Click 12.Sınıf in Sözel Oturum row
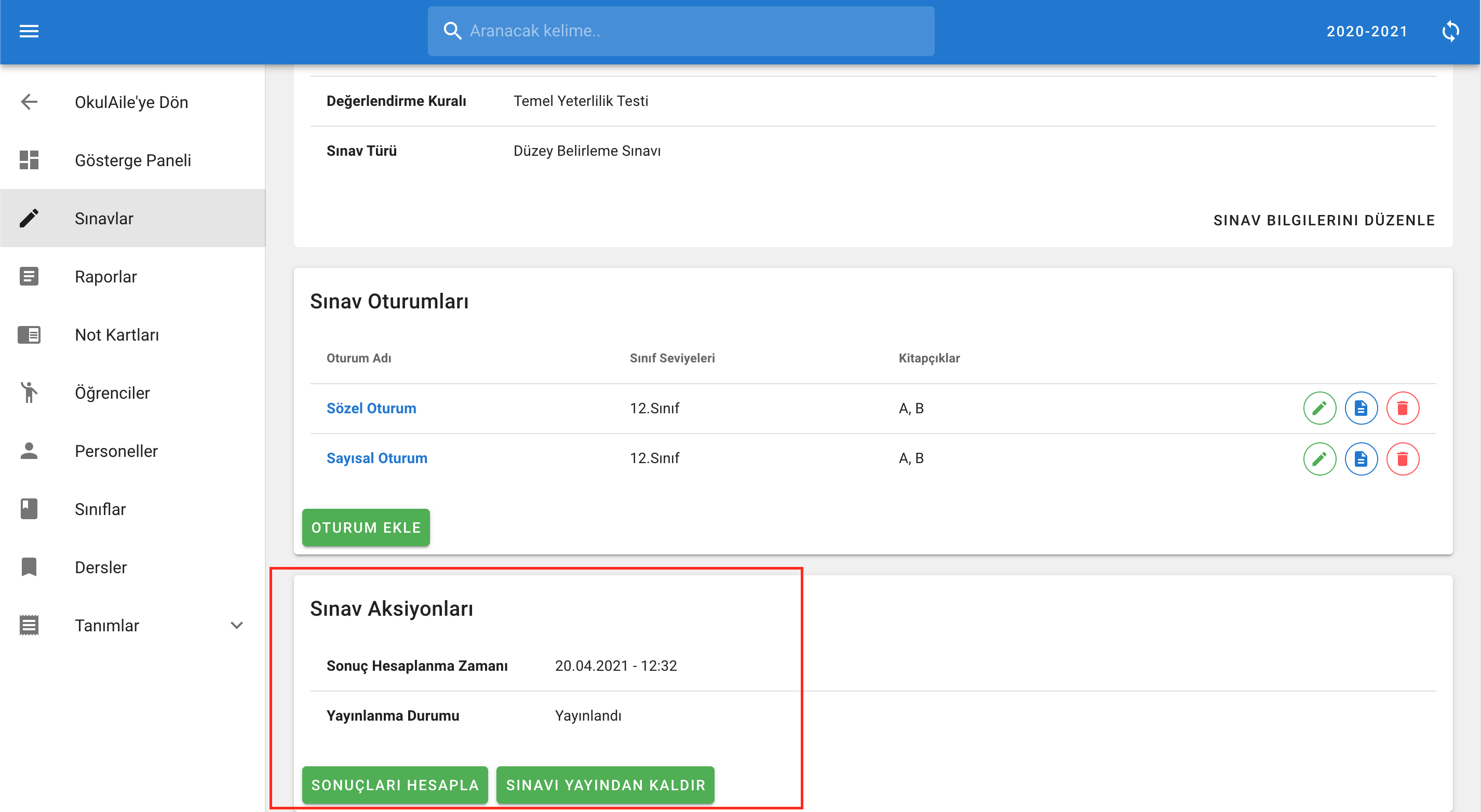The image size is (1481, 812). 654,408
